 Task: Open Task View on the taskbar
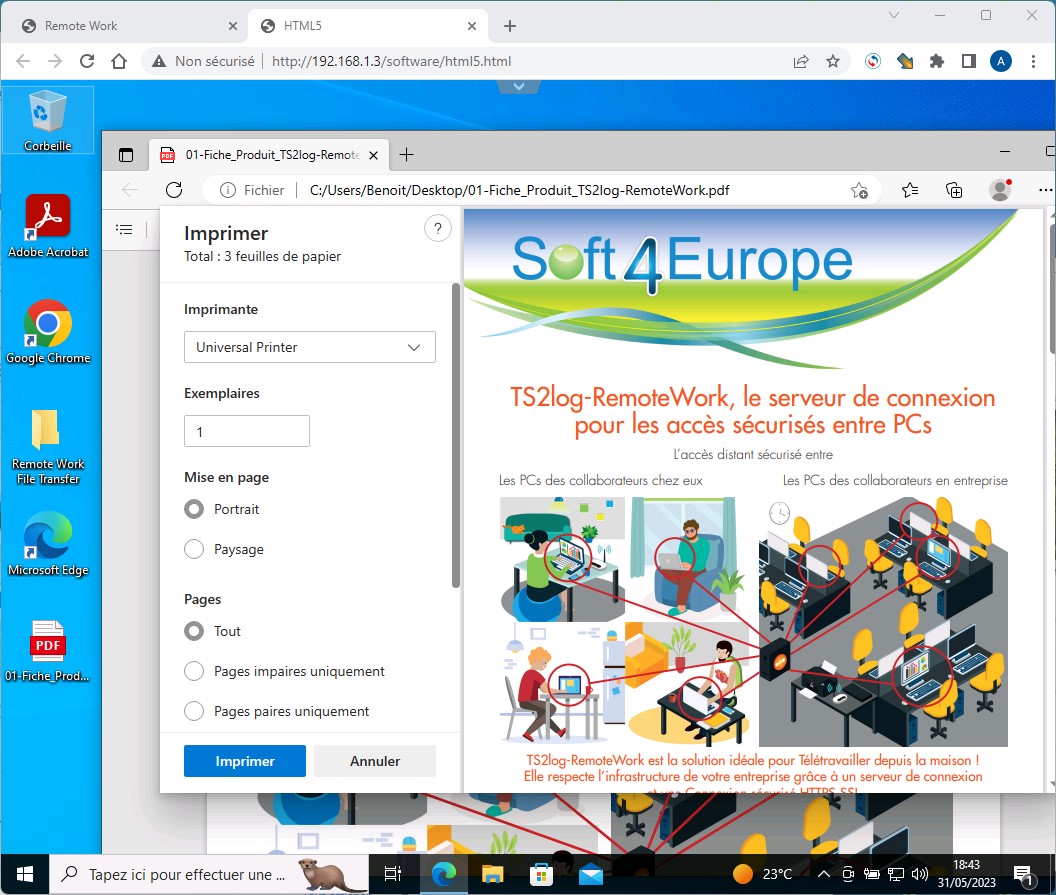pos(393,874)
